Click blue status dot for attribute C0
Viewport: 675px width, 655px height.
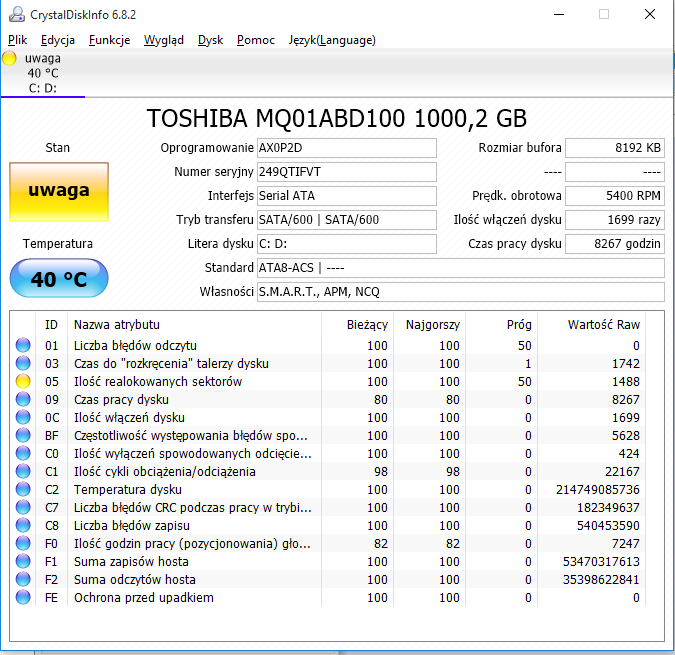click(23, 454)
